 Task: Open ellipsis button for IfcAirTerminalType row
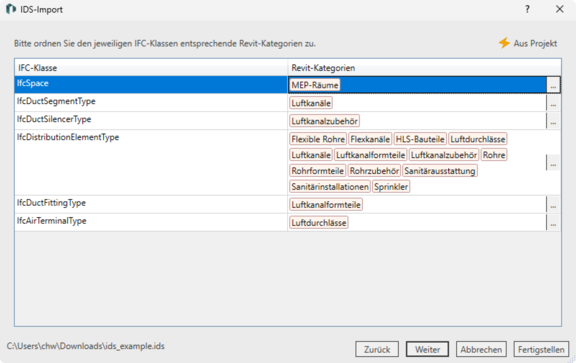553,223
